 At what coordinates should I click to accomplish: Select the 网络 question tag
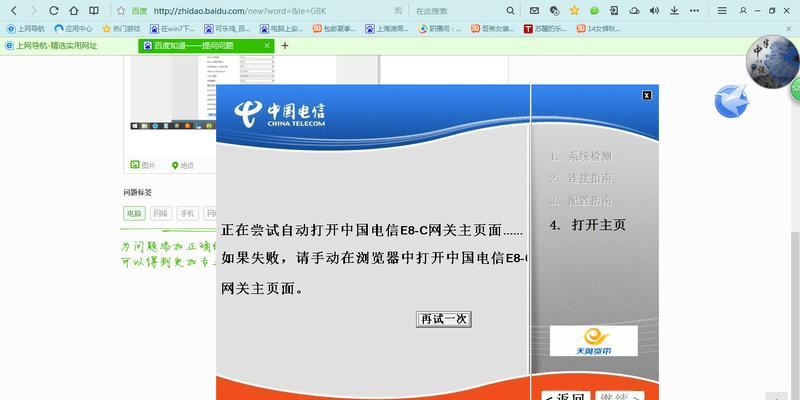coord(161,213)
